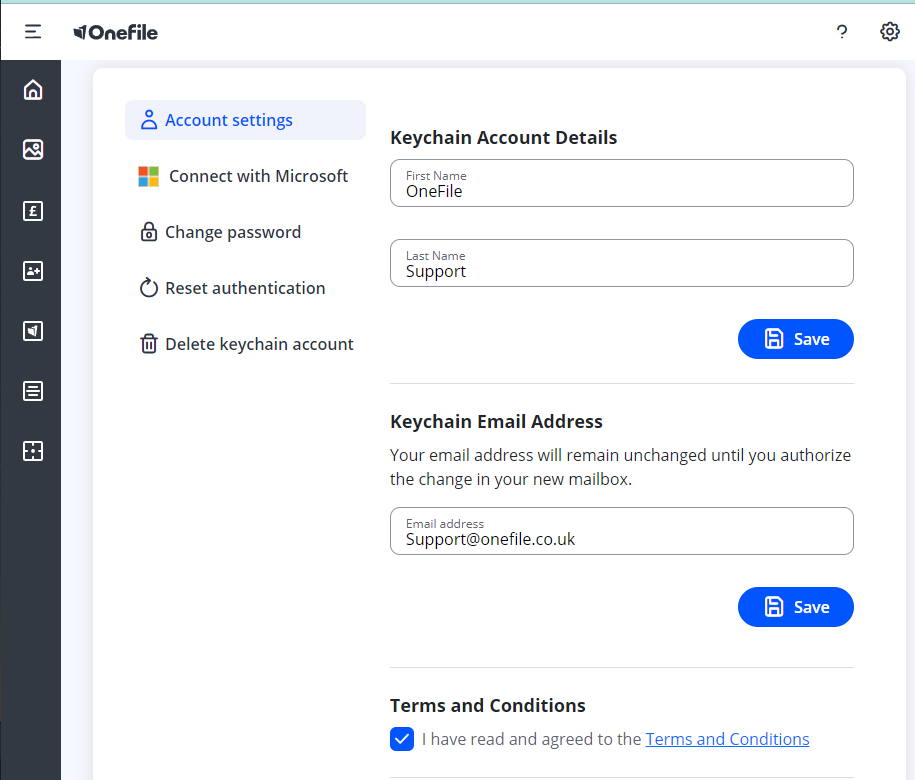Screen dimensions: 915x780
Task: Save the Keychain Email Address
Action: coord(795,607)
